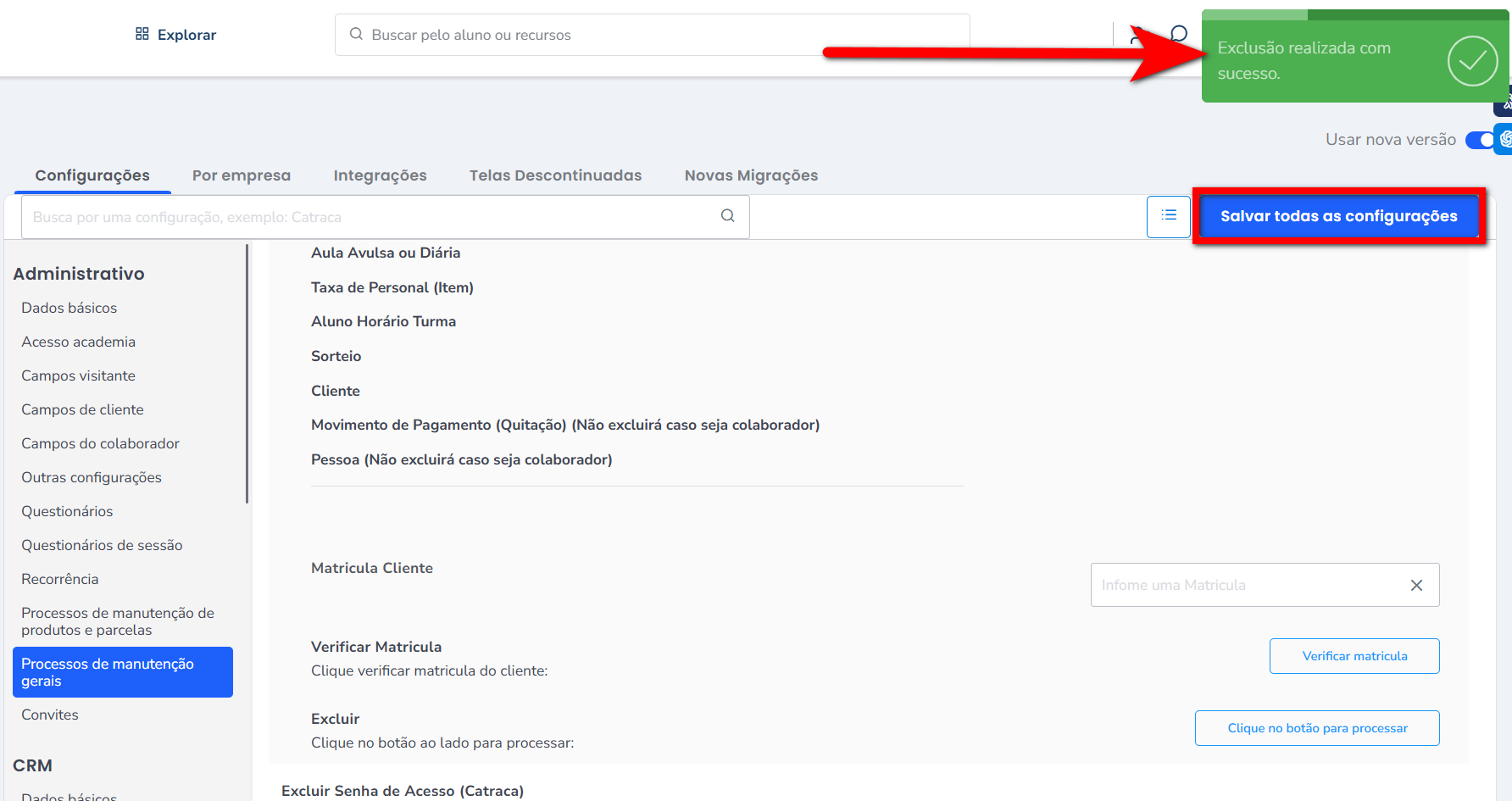Click the Verificar matricula button
The width and height of the screenshot is (1512, 801).
pyautogui.click(x=1354, y=656)
